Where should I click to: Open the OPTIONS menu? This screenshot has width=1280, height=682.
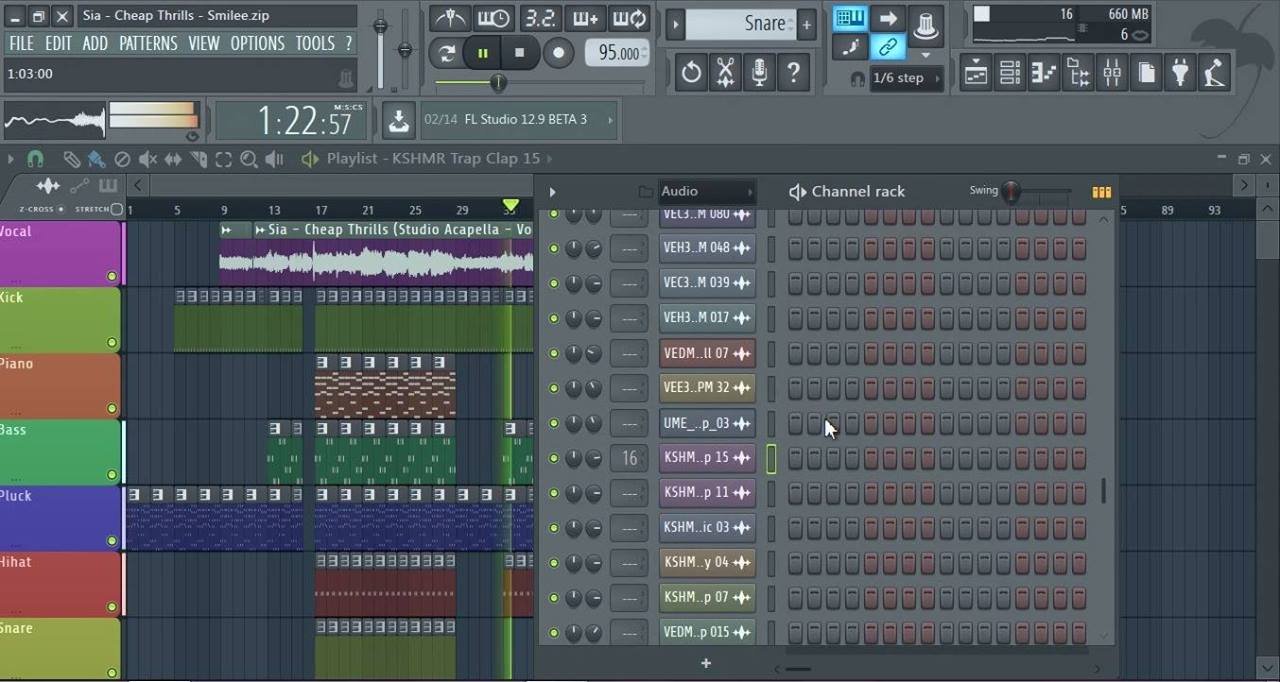coord(258,43)
